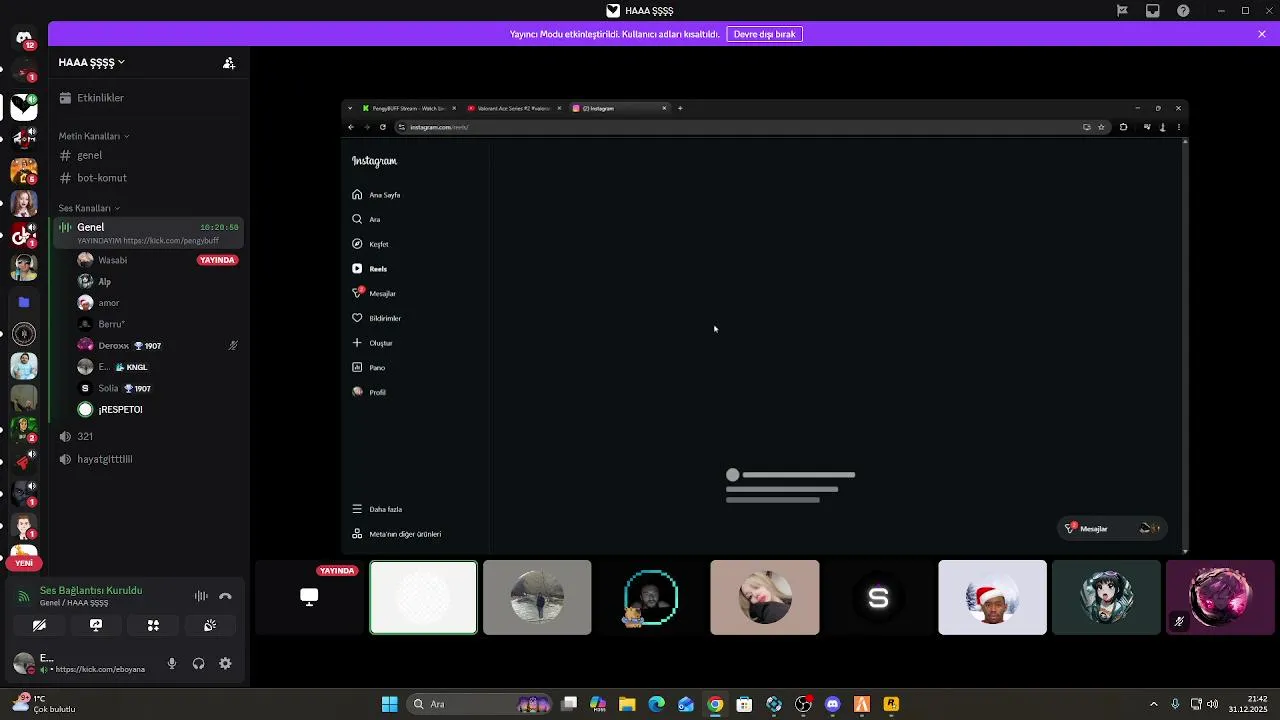The width and height of the screenshot is (1280, 720).
Task: Select the YAYINDA screen share tile
Action: [x=309, y=597]
